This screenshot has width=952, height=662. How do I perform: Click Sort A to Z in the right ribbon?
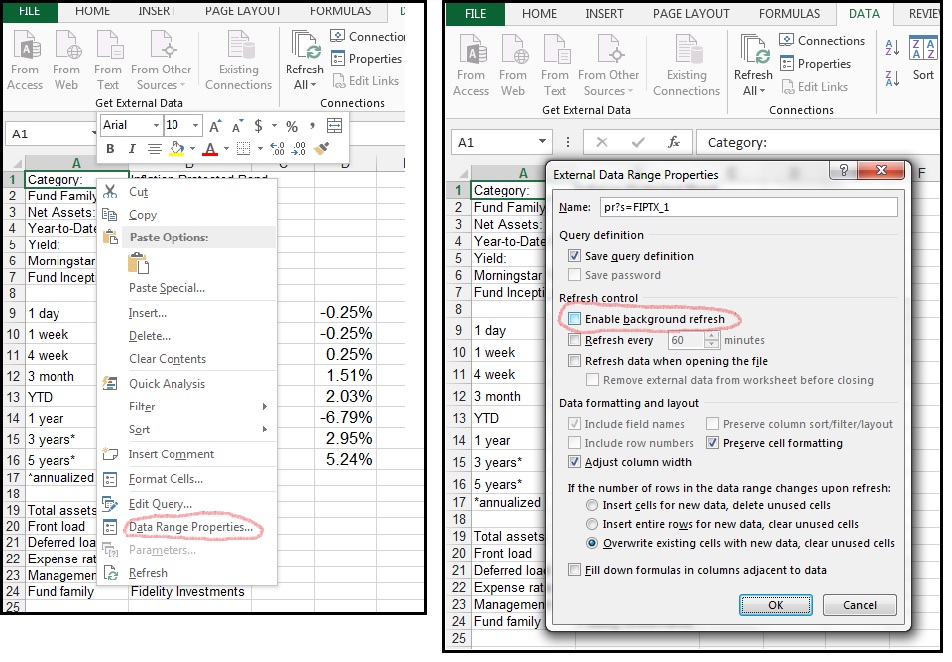(x=892, y=47)
